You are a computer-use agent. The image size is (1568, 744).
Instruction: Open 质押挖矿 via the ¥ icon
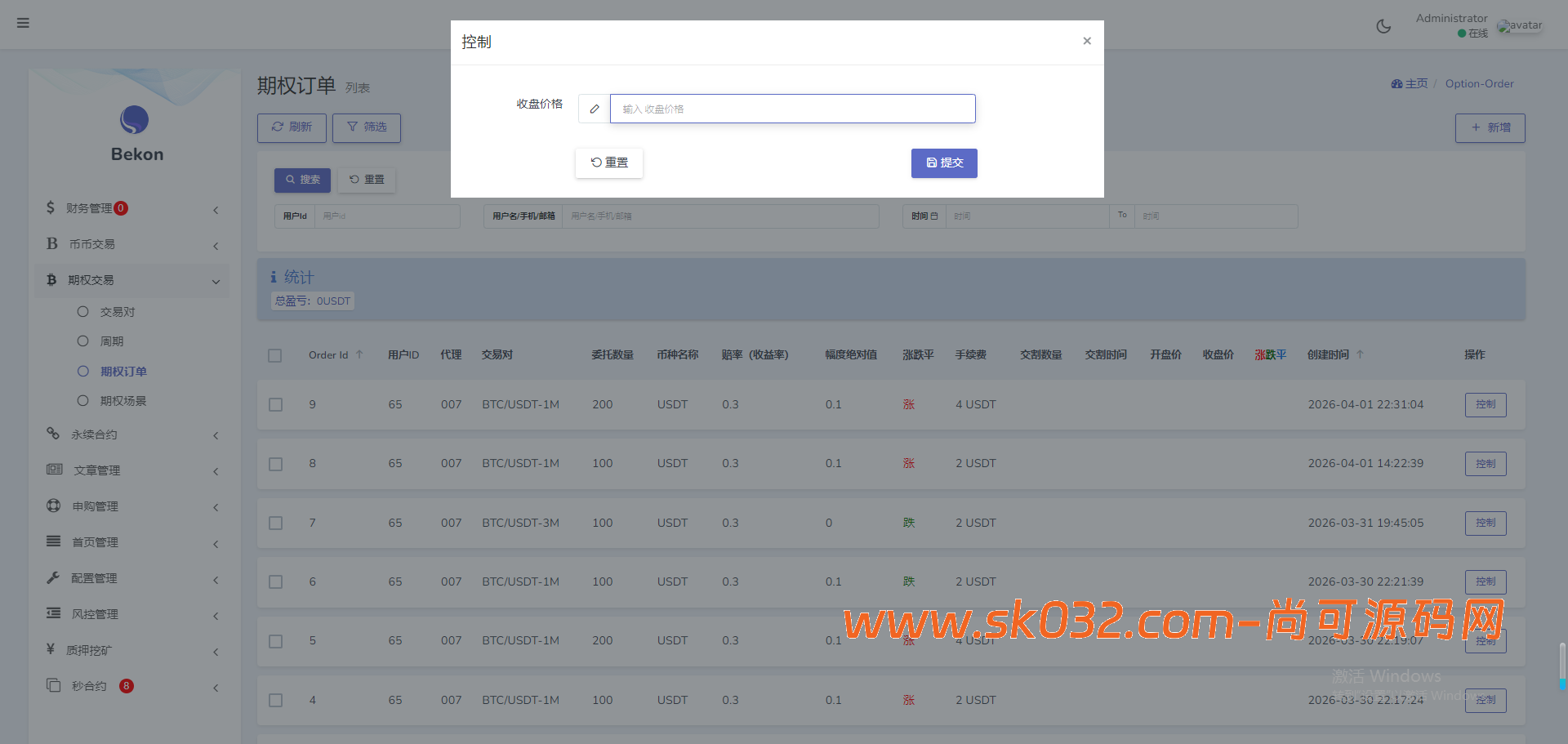(51, 649)
